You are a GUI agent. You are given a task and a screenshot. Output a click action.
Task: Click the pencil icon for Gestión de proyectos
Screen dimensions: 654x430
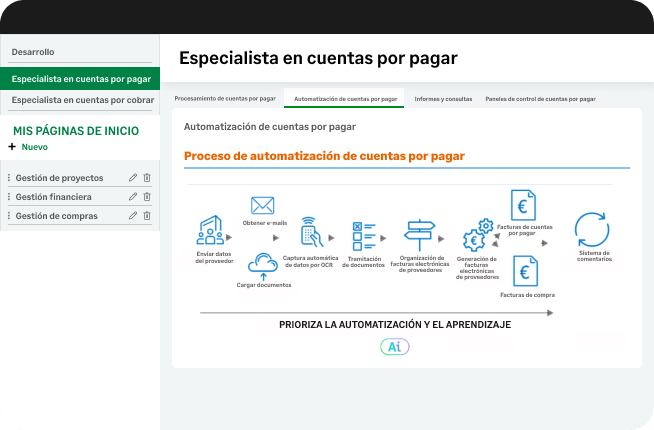[x=133, y=178]
